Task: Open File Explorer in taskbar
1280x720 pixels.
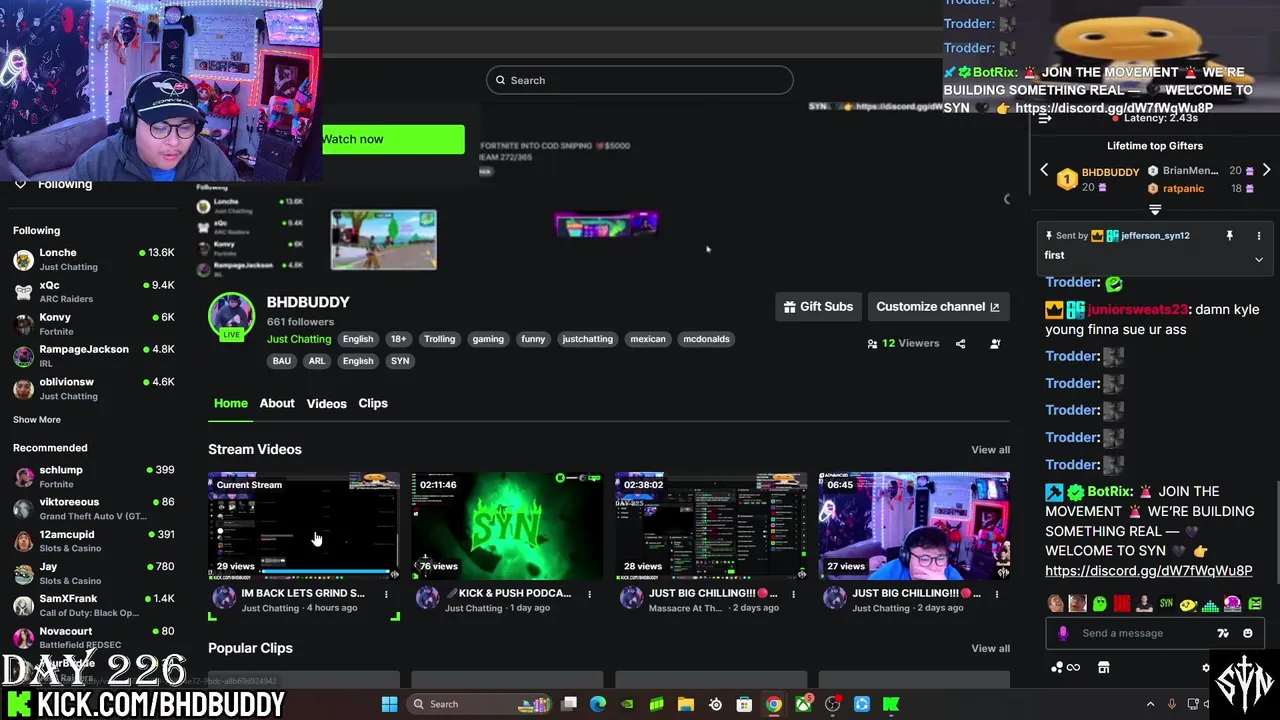Action: pyautogui.click(x=686, y=704)
